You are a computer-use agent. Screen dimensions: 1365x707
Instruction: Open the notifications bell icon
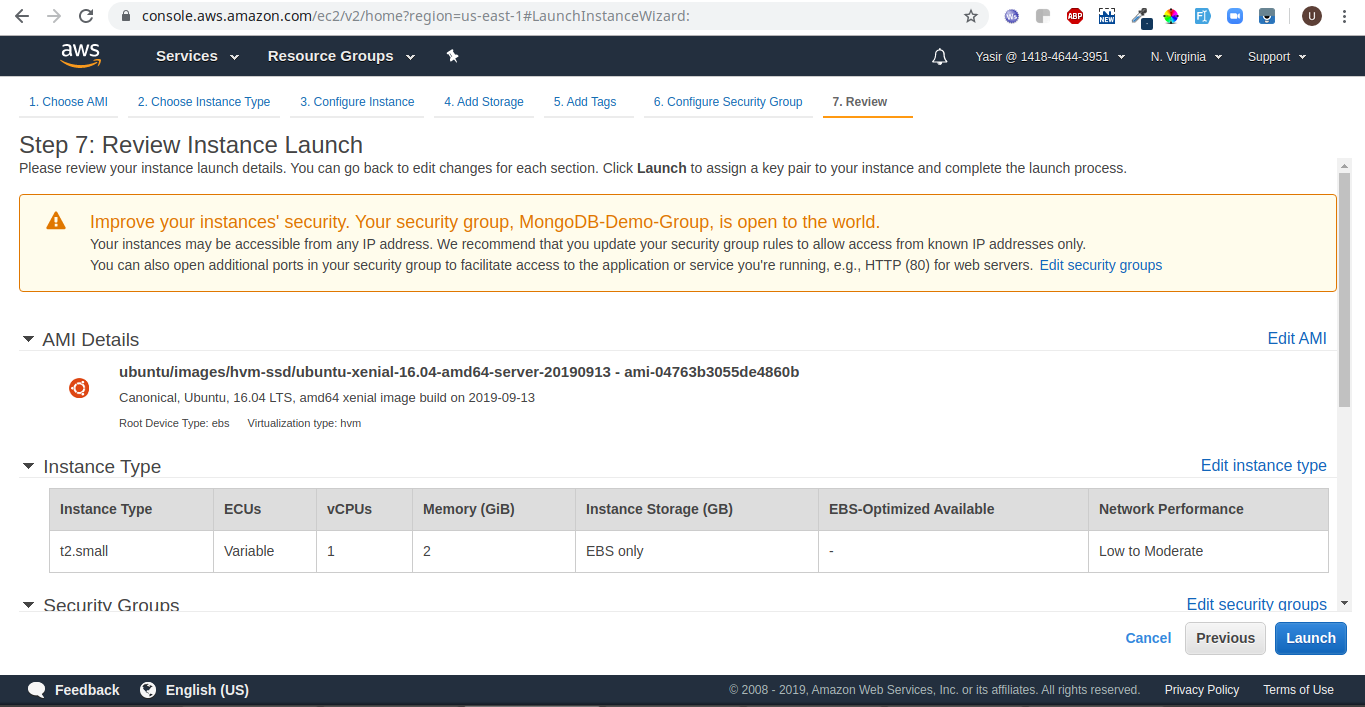click(x=939, y=57)
